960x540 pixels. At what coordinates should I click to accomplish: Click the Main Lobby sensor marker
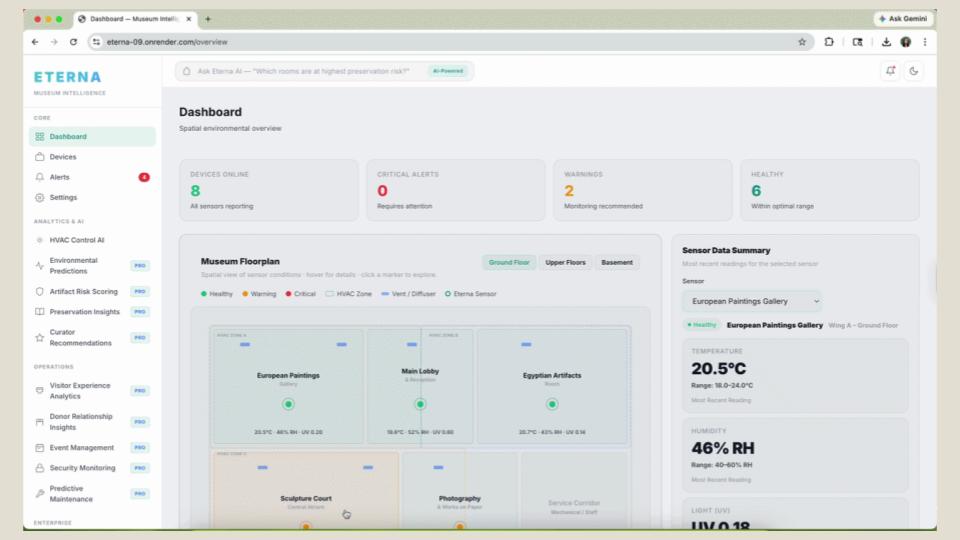tap(420, 404)
